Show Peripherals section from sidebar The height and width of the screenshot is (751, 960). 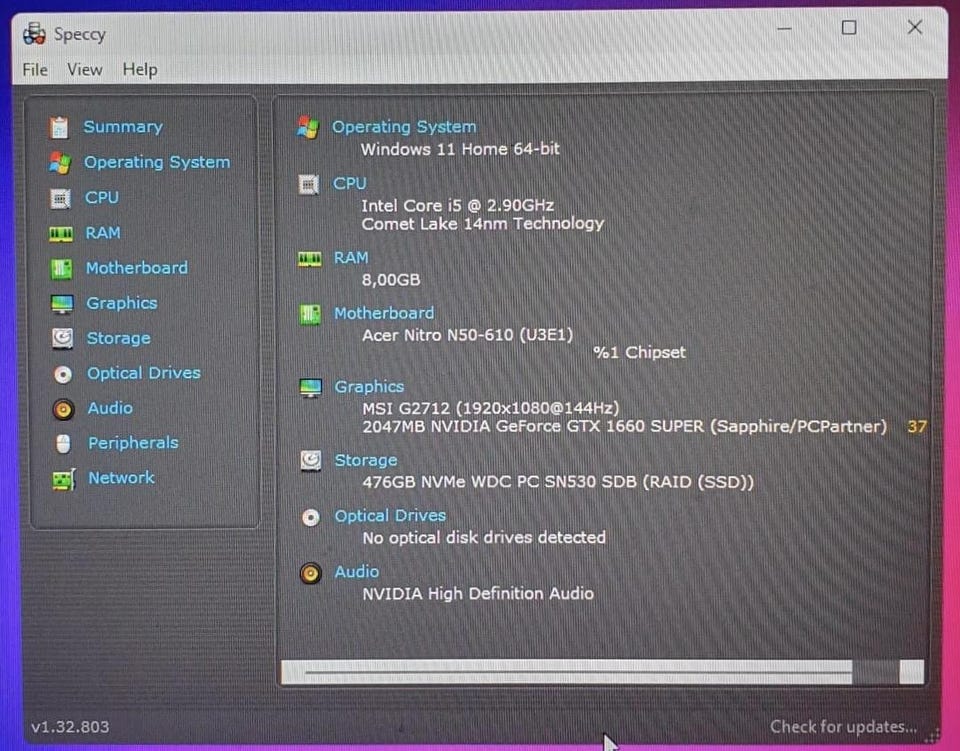pos(133,443)
